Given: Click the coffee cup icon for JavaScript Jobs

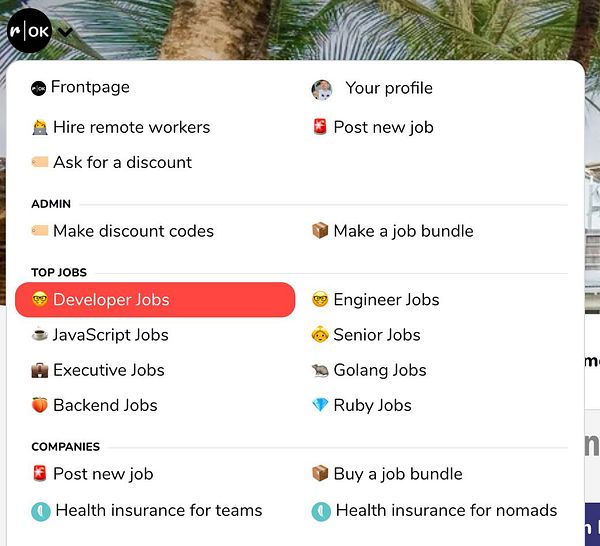Looking at the screenshot, I should (x=40, y=335).
